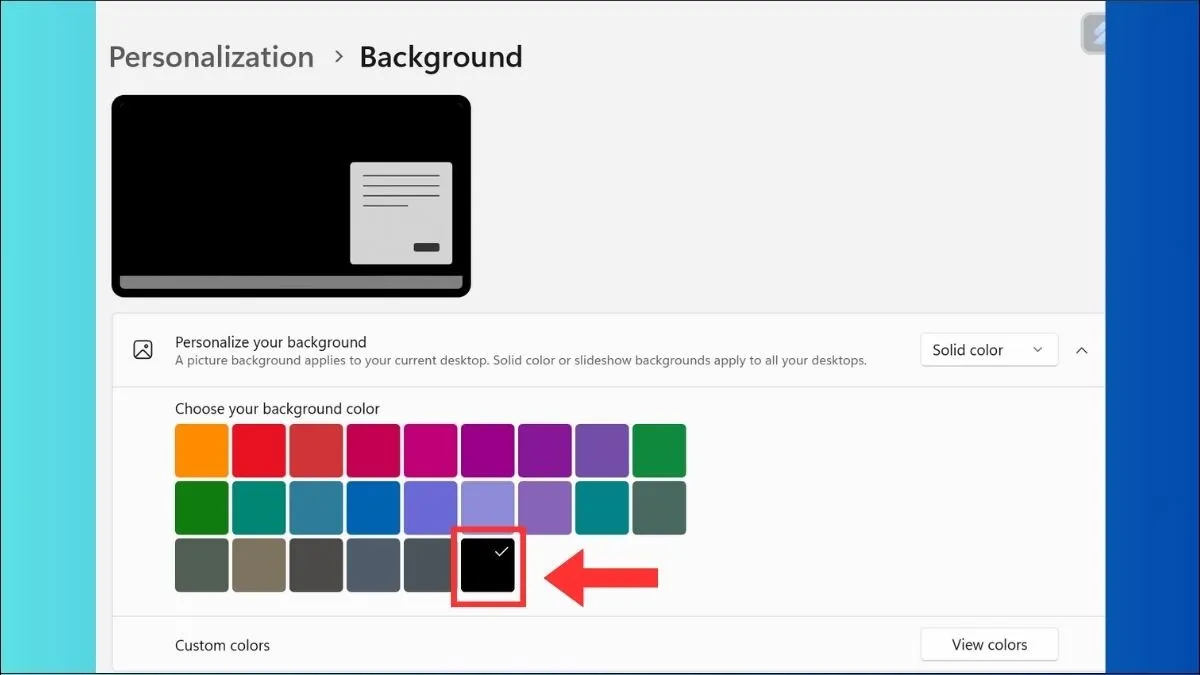
Task: Select the green swatch ending the first row
Action: pos(659,451)
